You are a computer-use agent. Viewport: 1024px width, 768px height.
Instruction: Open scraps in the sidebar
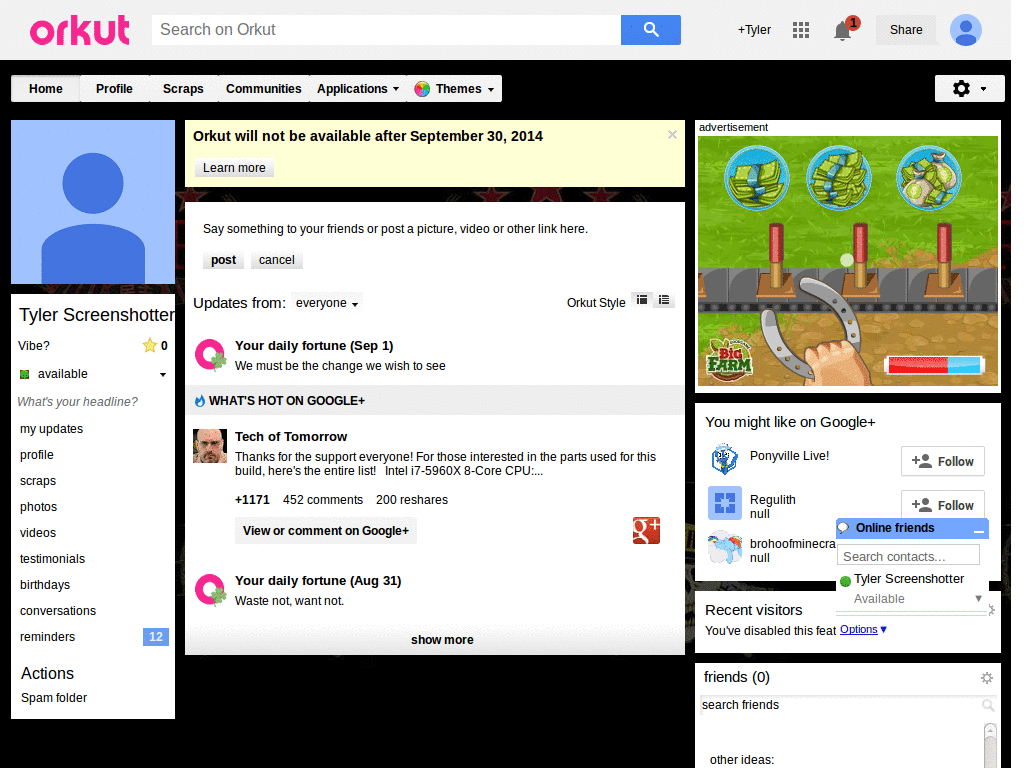tap(38, 481)
